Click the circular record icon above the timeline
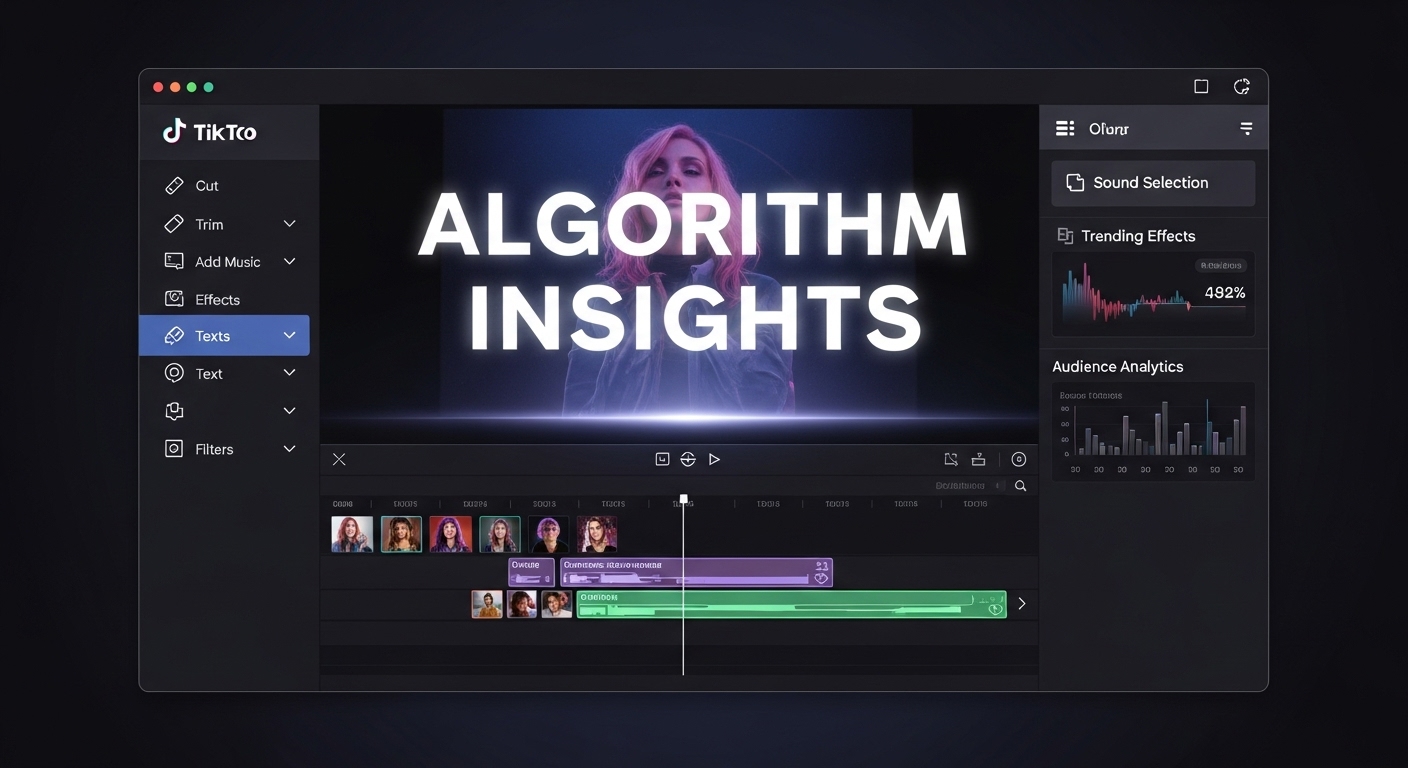Screen dimensions: 1408x768 point(1018,460)
